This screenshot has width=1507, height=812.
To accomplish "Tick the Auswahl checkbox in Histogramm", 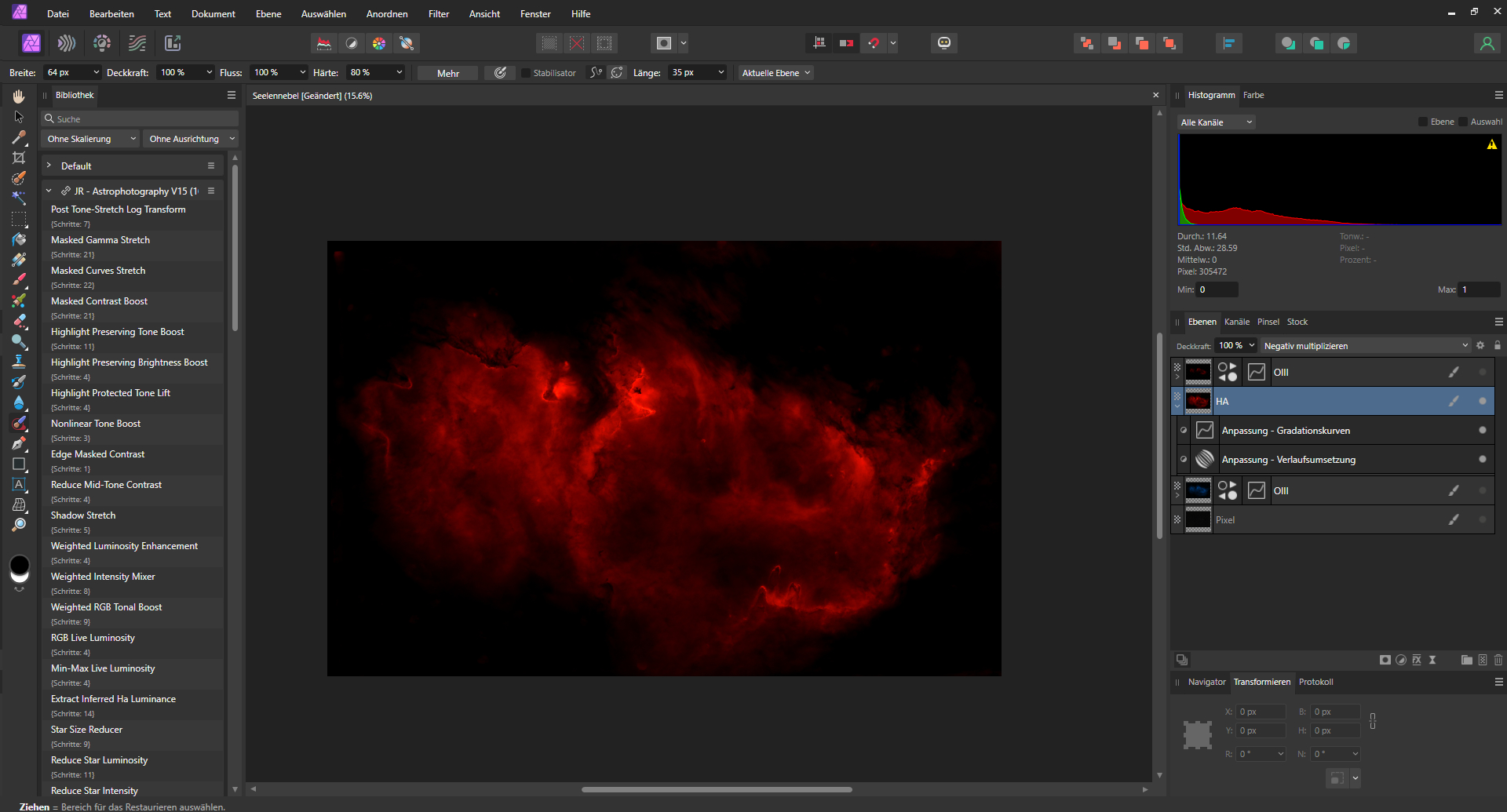I will point(1463,122).
